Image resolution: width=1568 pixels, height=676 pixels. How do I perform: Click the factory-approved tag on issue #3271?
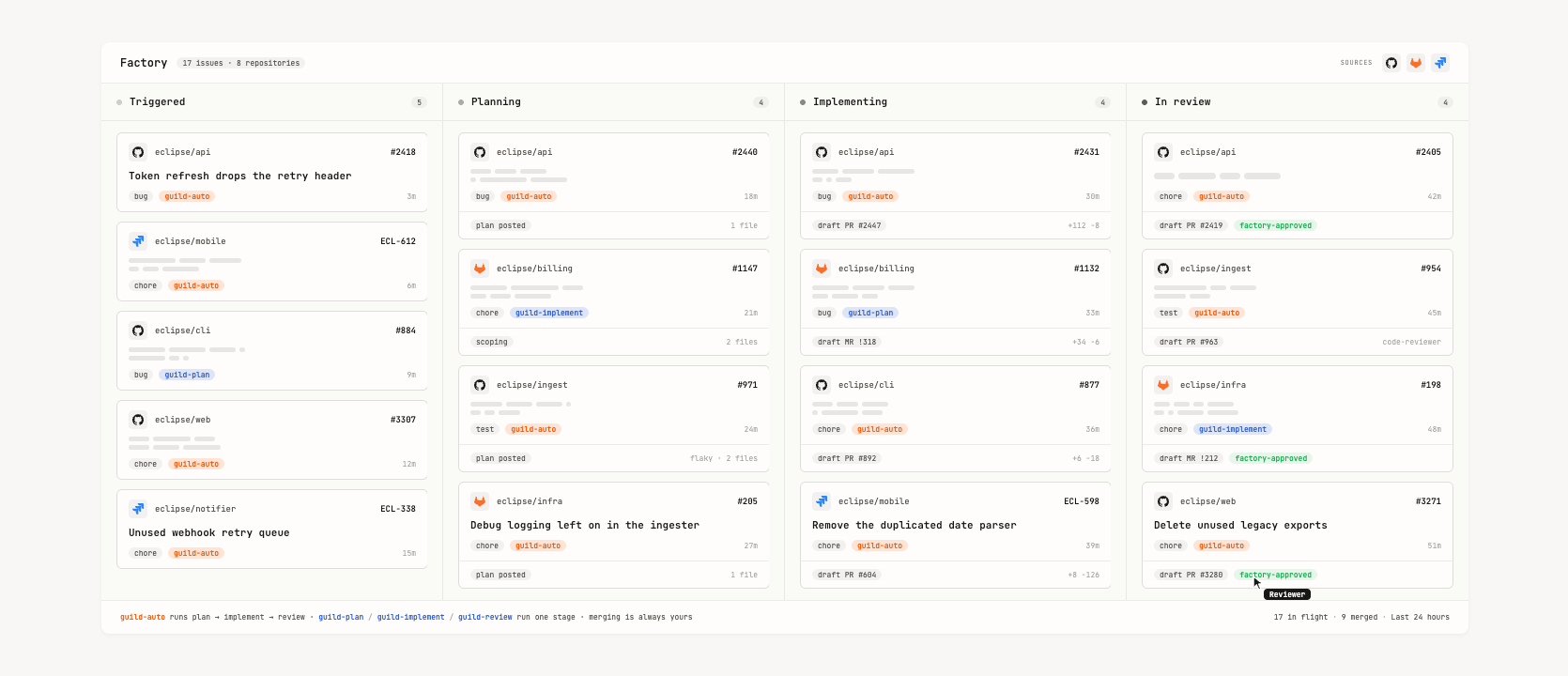pyautogui.click(x=1275, y=575)
